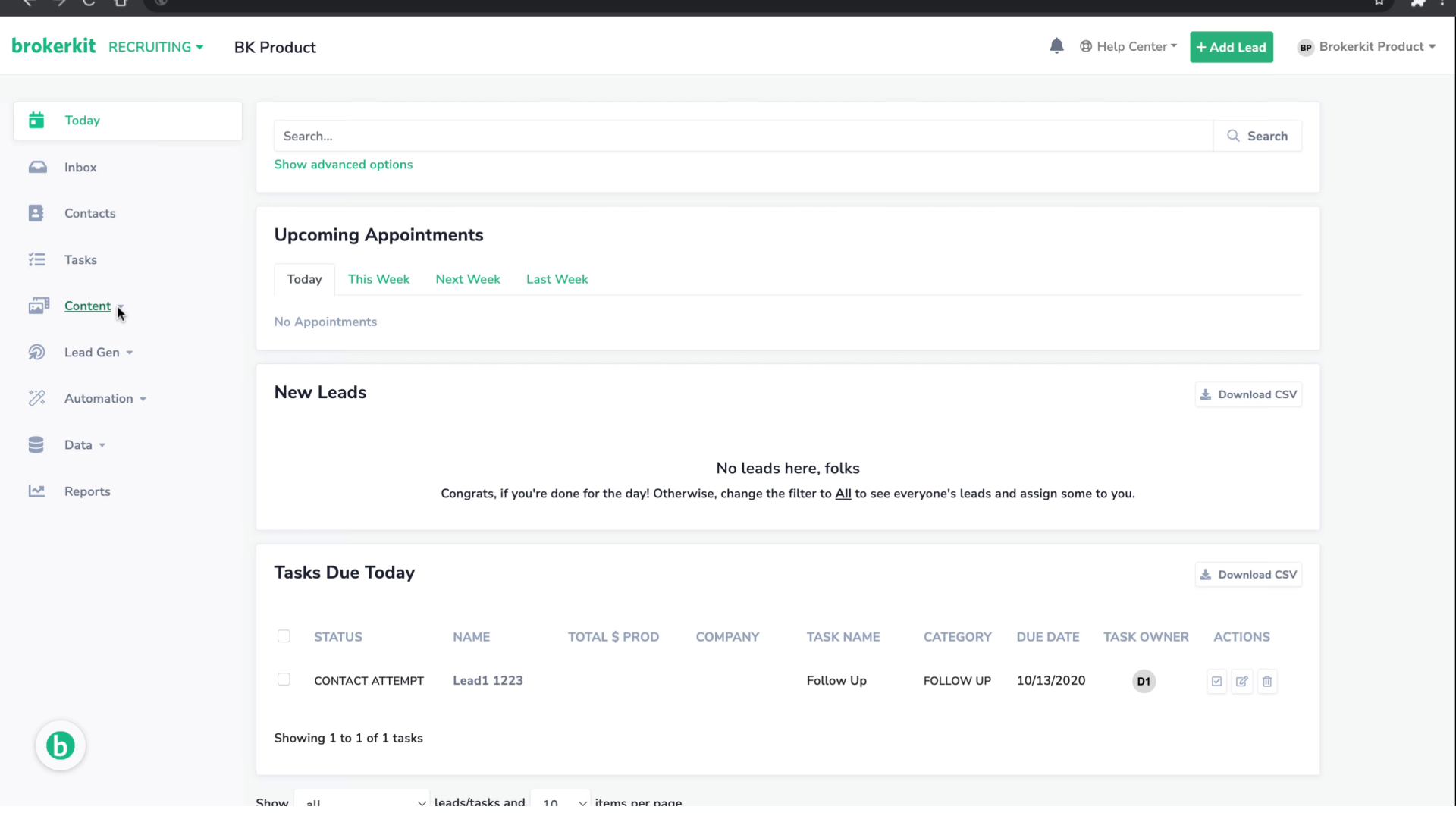Download CSV for Tasks Due Today
1456x819 pixels.
[x=1248, y=575]
